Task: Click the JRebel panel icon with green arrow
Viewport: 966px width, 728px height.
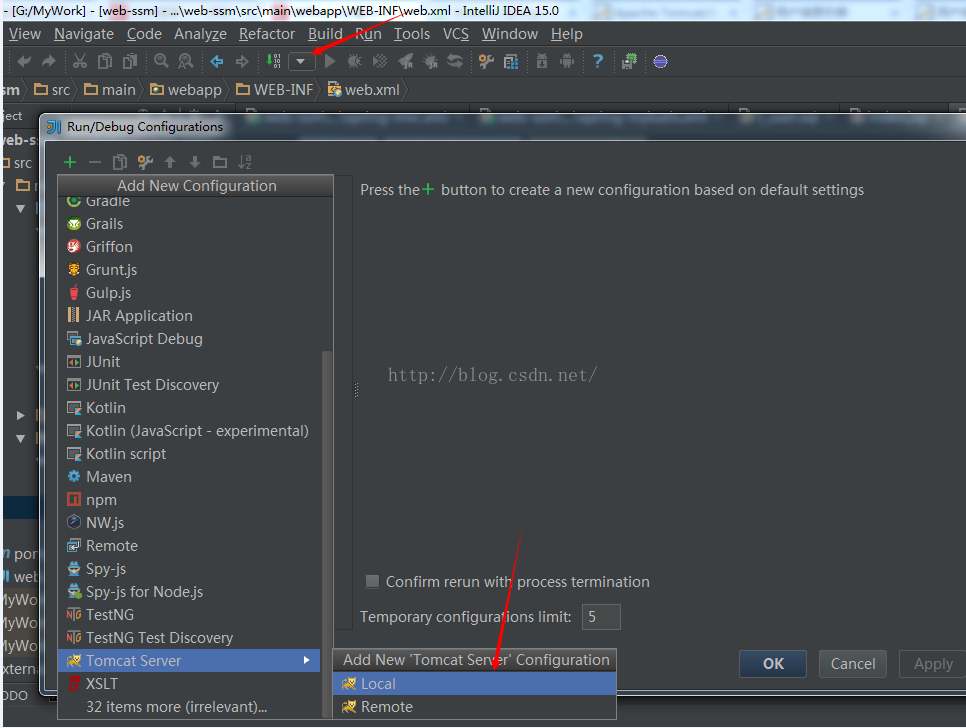Action: tap(629, 61)
